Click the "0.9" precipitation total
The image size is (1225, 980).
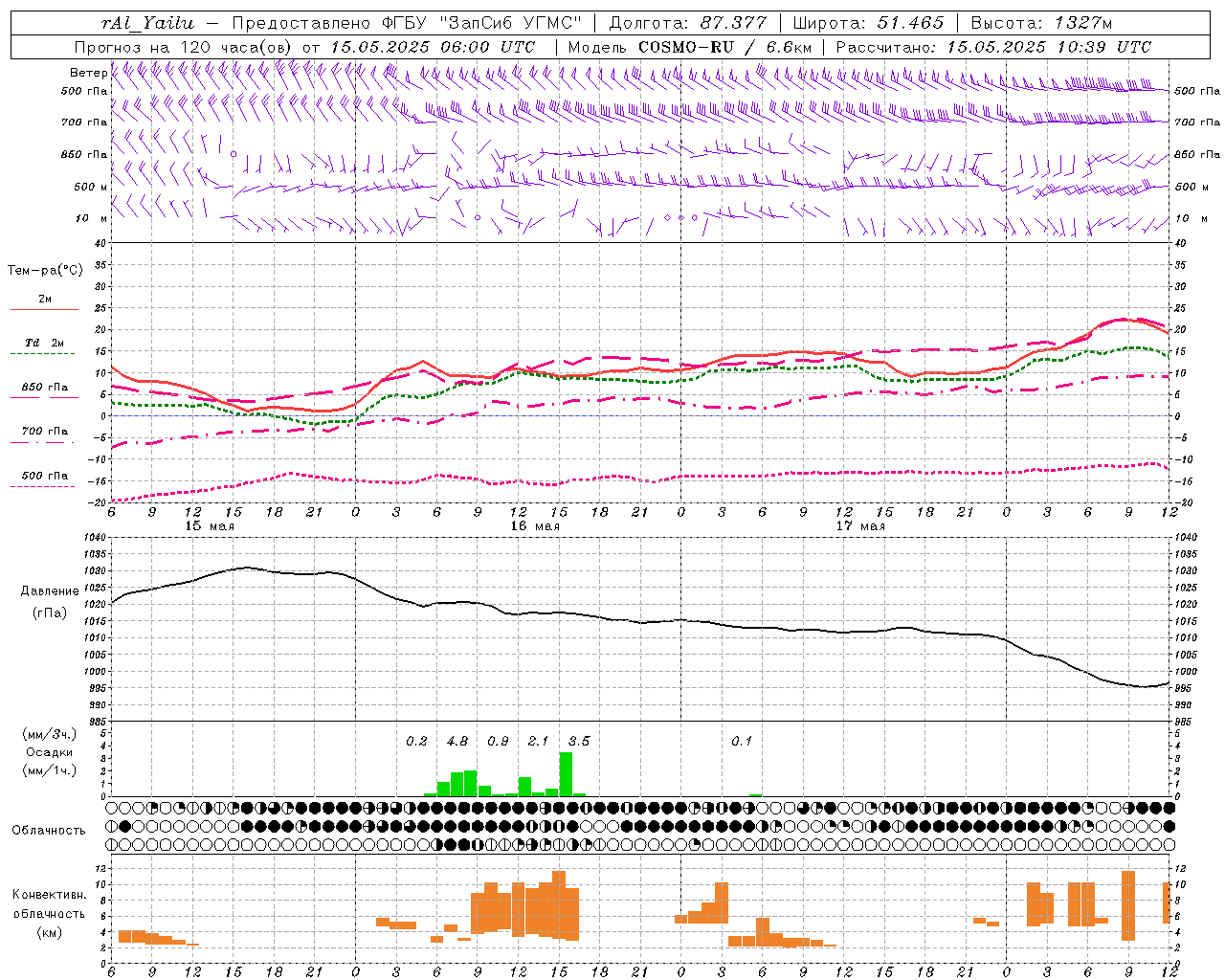[x=498, y=742]
